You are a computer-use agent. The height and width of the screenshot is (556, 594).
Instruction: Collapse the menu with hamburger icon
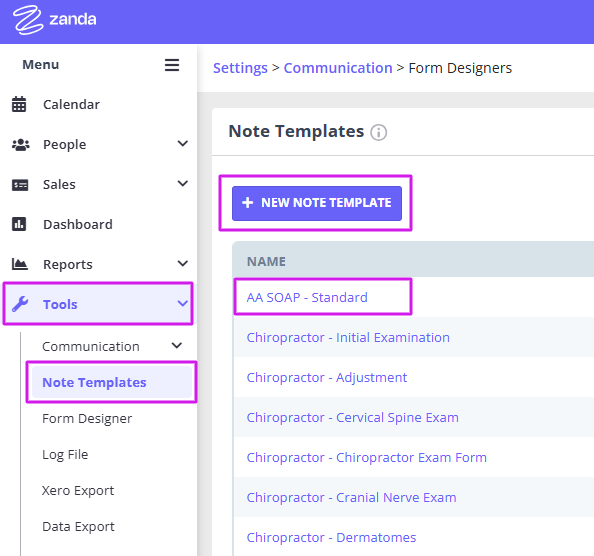tap(172, 65)
